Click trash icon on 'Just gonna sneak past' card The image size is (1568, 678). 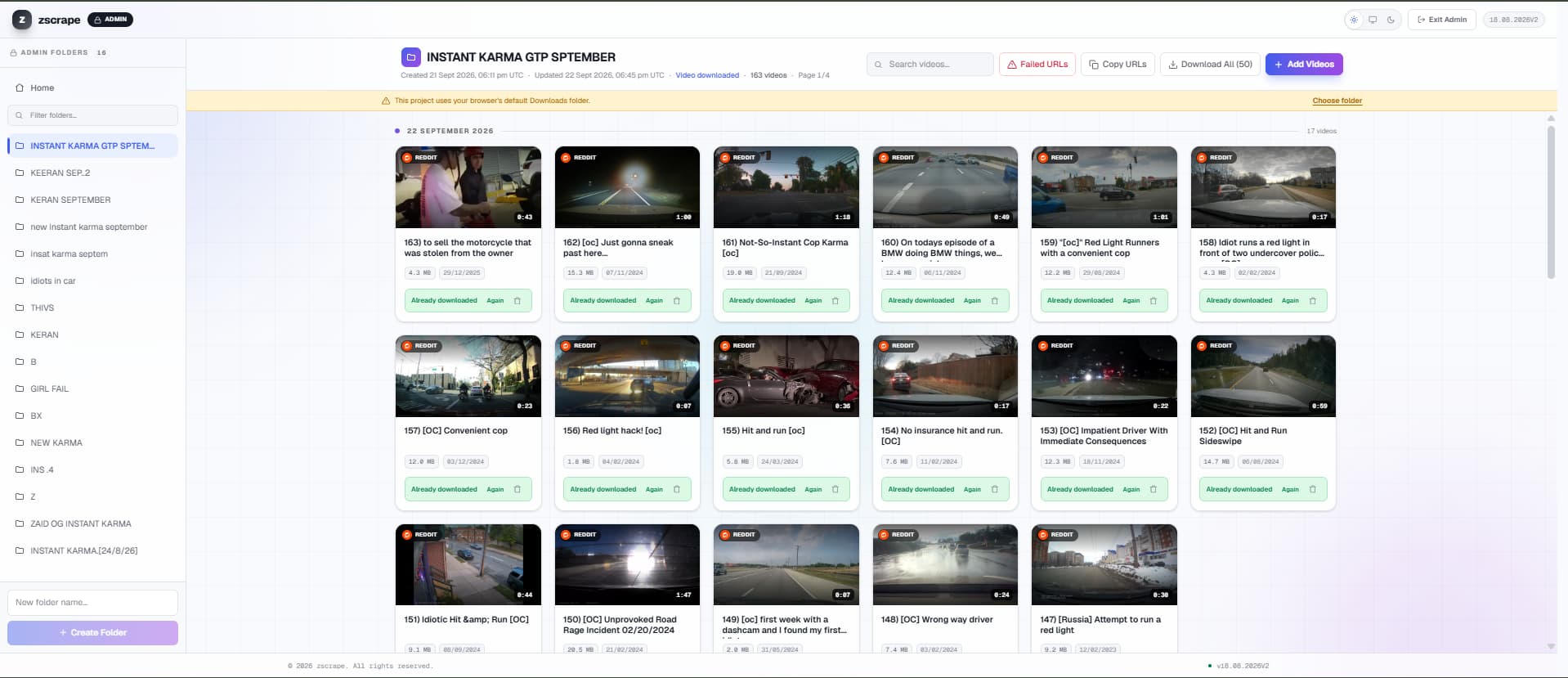pyautogui.click(x=677, y=301)
